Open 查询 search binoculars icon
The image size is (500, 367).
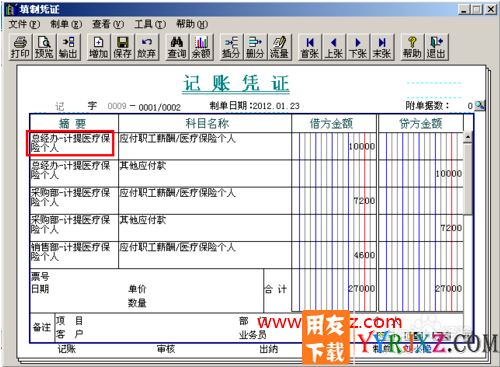(x=176, y=47)
